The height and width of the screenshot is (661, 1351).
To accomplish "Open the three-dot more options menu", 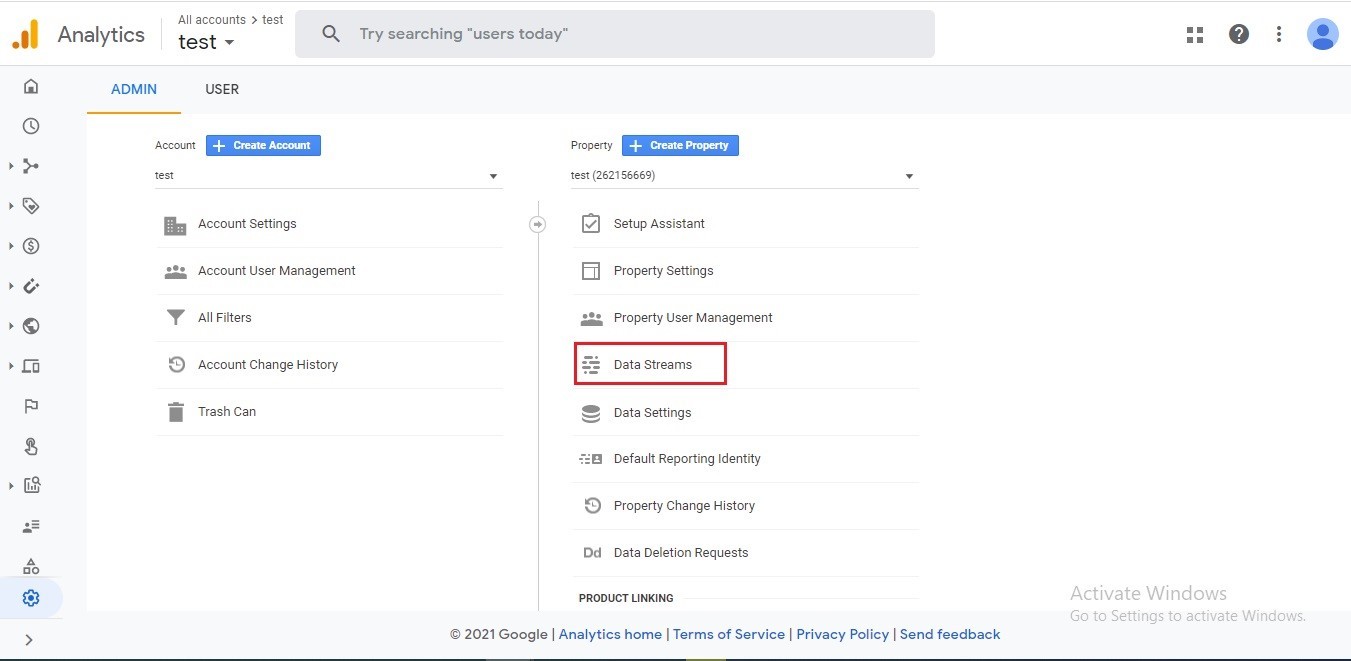I will [1279, 35].
